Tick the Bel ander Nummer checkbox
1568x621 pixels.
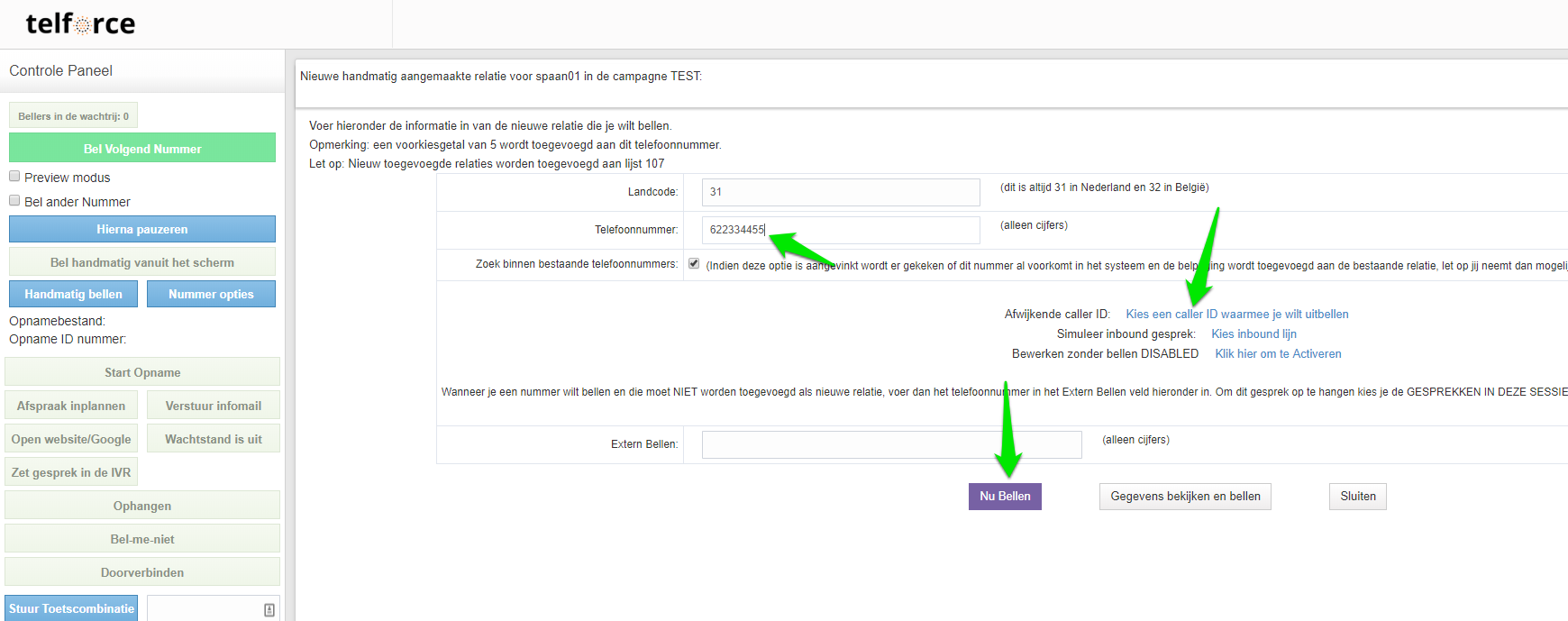click(x=14, y=201)
